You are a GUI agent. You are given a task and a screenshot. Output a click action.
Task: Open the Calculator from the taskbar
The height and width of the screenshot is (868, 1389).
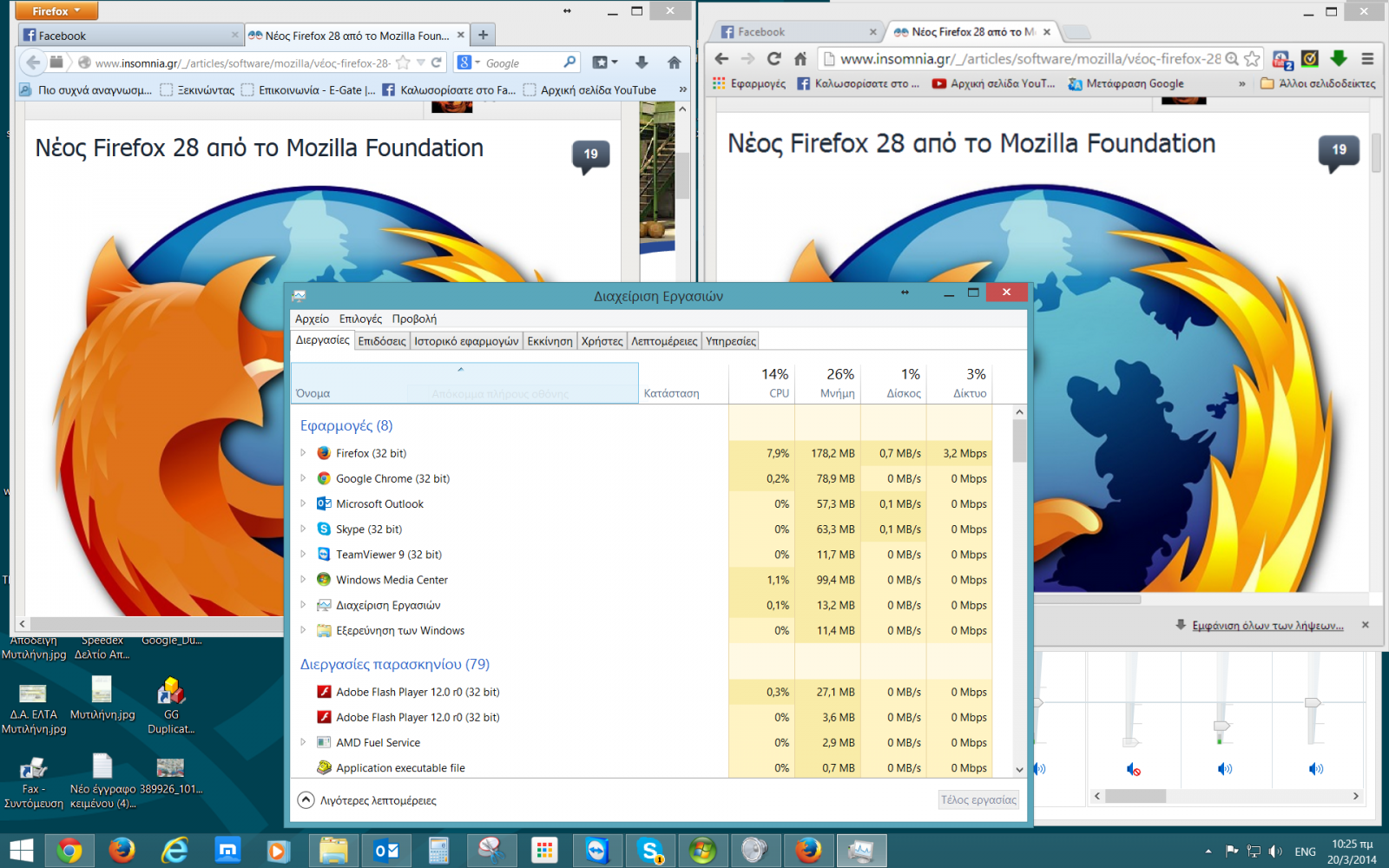pos(438,851)
